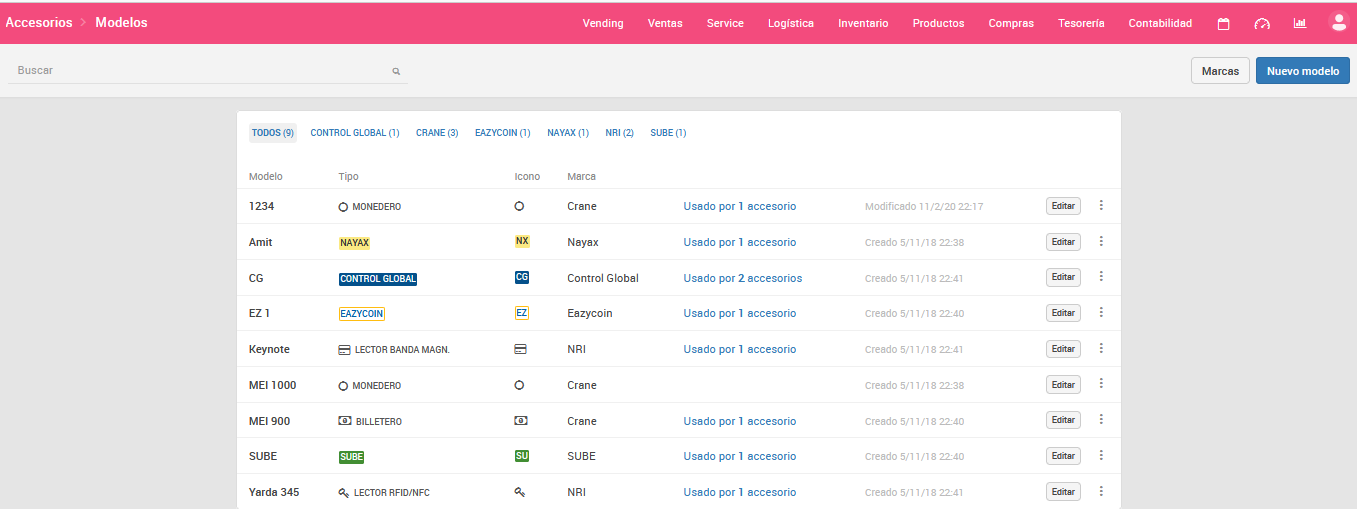This screenshot has width=1357, height=509.
Task: Open the Ventas menu
Action: 665,23
